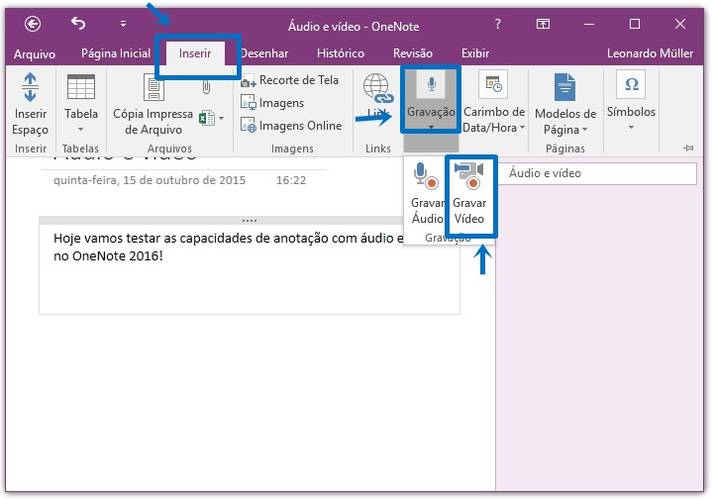Viewport: 713px width, 500px height.
Task: Click Imagens Online
Action: click(291, 125)
